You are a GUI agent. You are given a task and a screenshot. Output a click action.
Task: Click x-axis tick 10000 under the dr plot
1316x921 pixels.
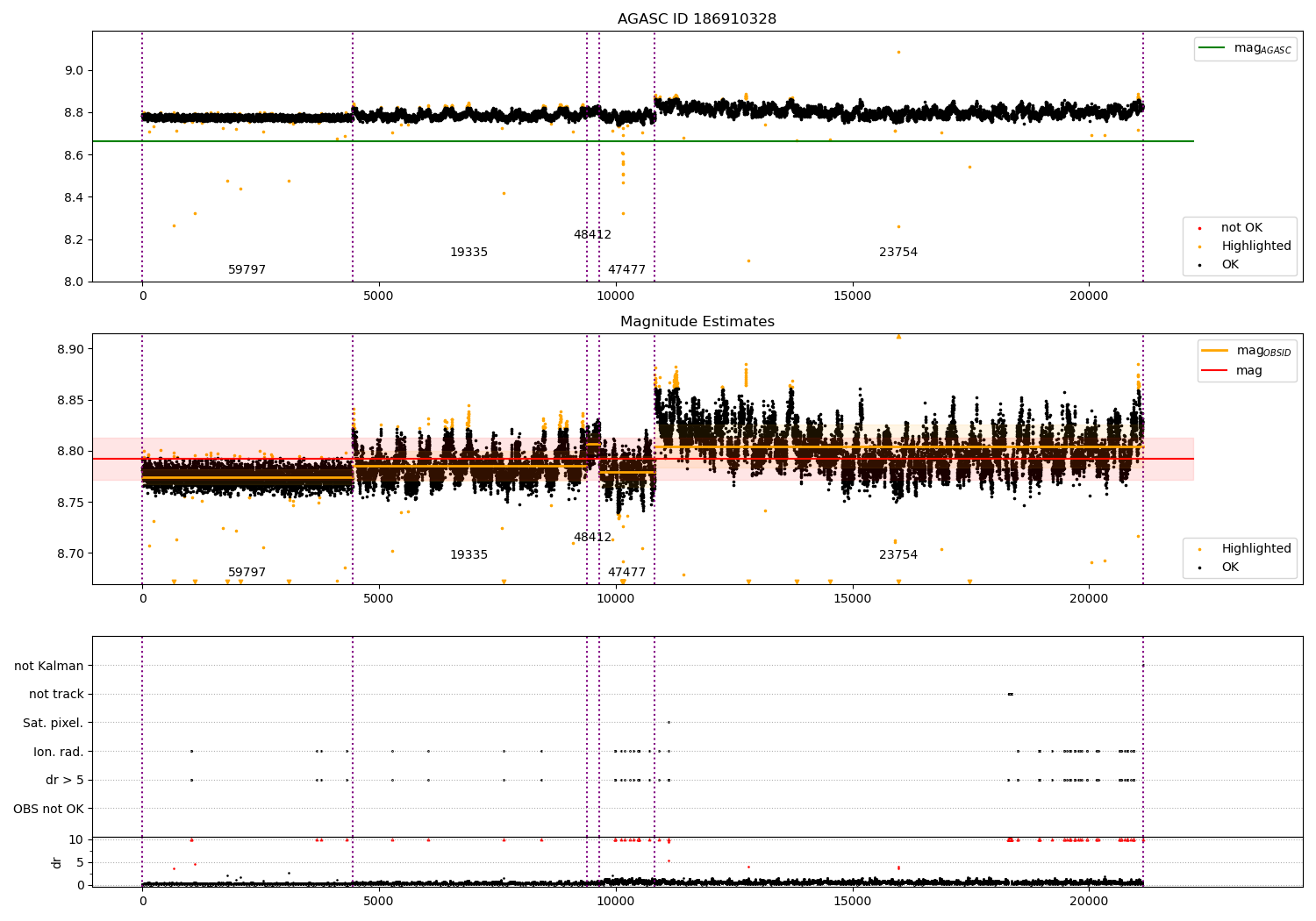pyautogui.click(x=616, y=901)
